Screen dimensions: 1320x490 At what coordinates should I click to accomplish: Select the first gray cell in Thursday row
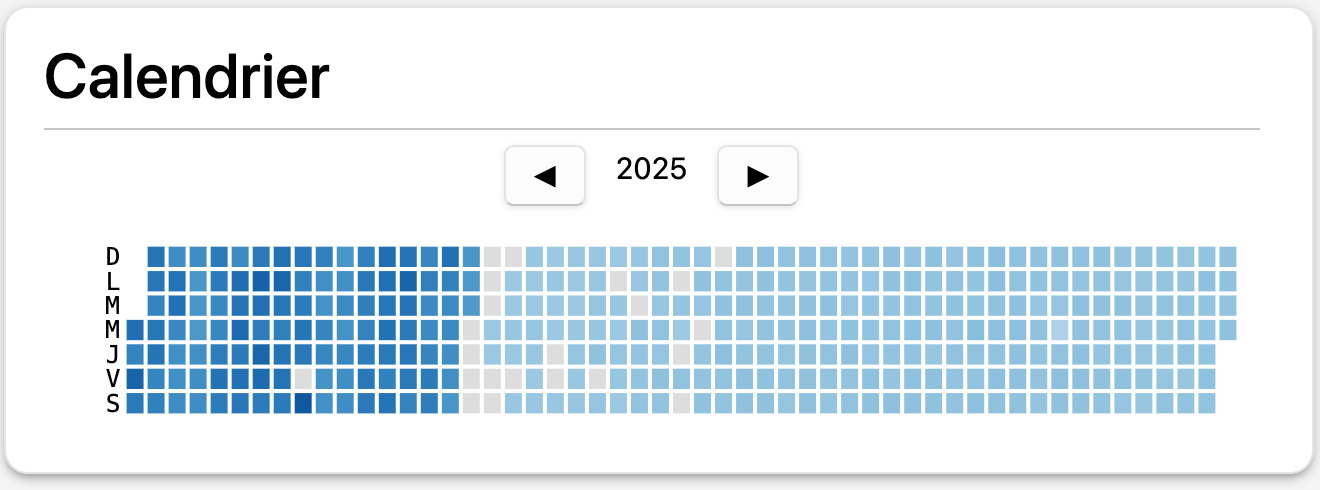coord(471,354)
